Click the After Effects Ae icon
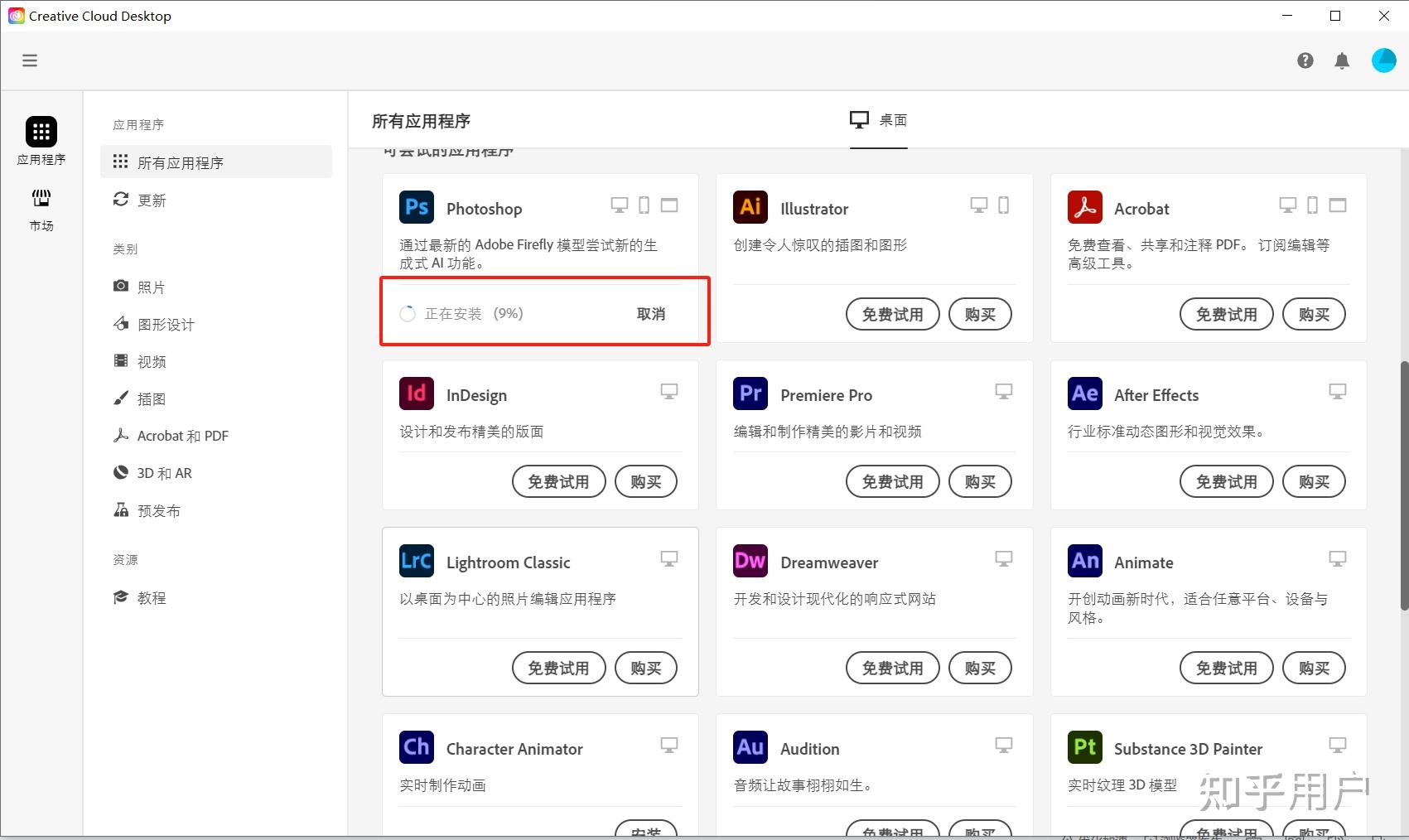1409x840 pixels. coord(1085,393)
